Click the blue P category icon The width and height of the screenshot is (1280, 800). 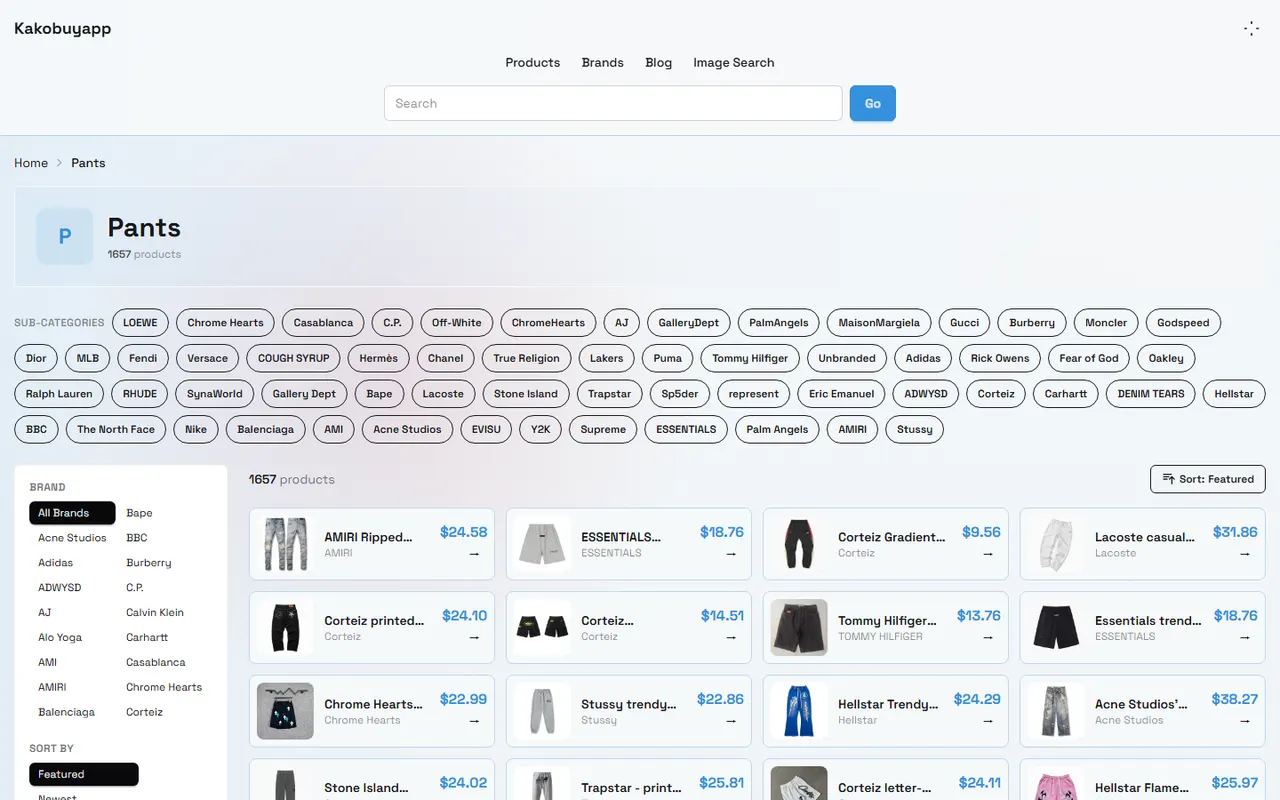(65, 236)
